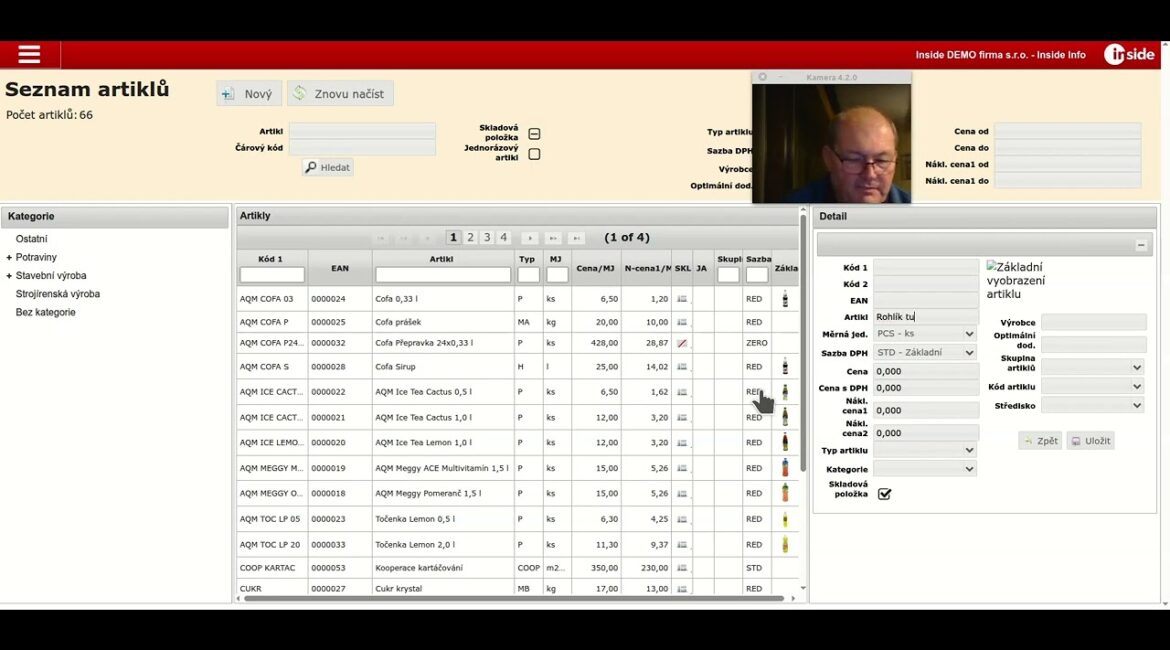The width and height of the screenshot is (1170, 650).
Task: Click the Zpět back button
Action: [1040, 441]
